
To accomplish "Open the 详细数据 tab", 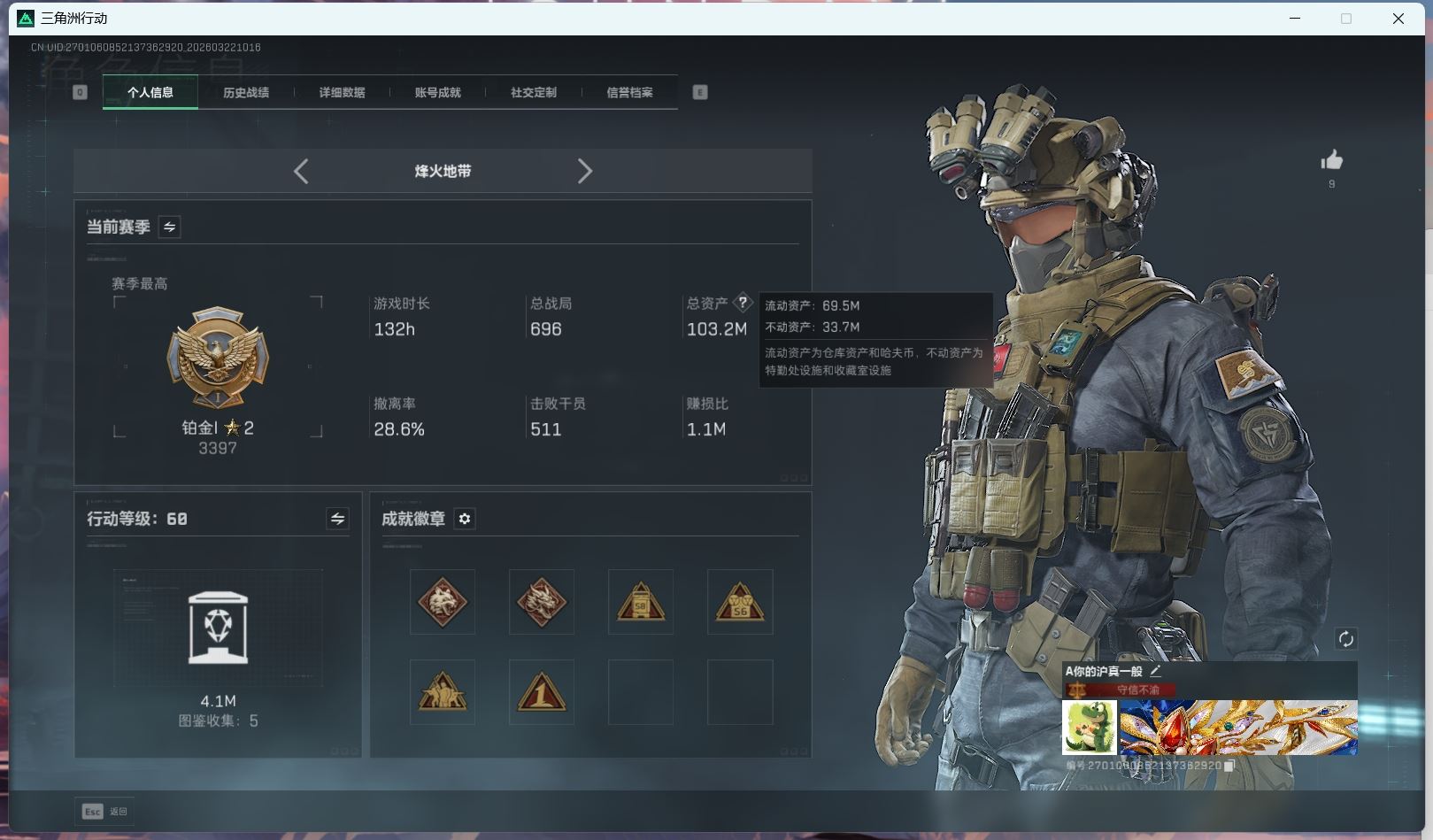I will tap(342, 92).
